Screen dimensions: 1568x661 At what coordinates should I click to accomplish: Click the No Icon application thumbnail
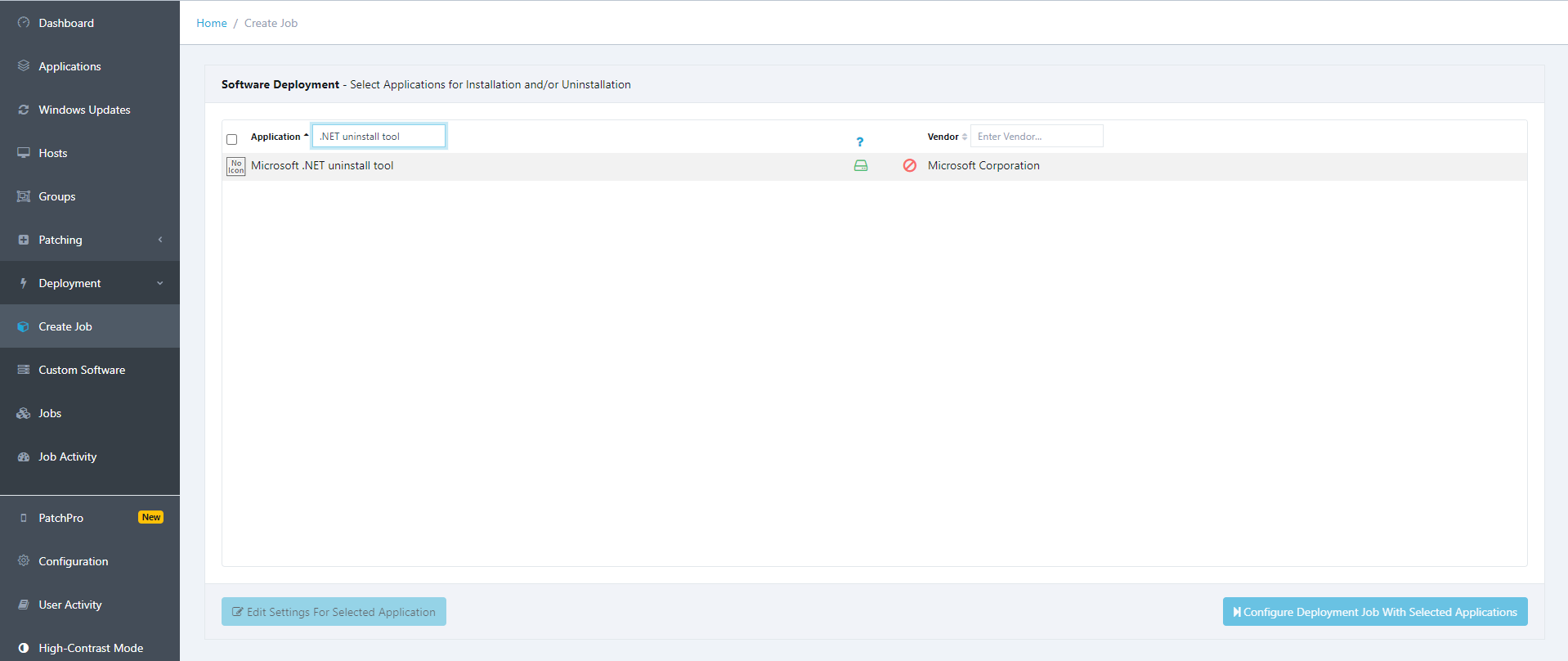tap(235, 167)
